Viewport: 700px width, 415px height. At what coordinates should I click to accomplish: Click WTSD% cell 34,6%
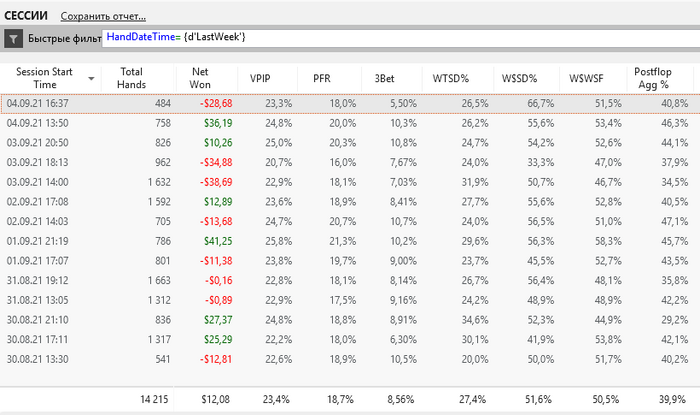coord(475,320)
